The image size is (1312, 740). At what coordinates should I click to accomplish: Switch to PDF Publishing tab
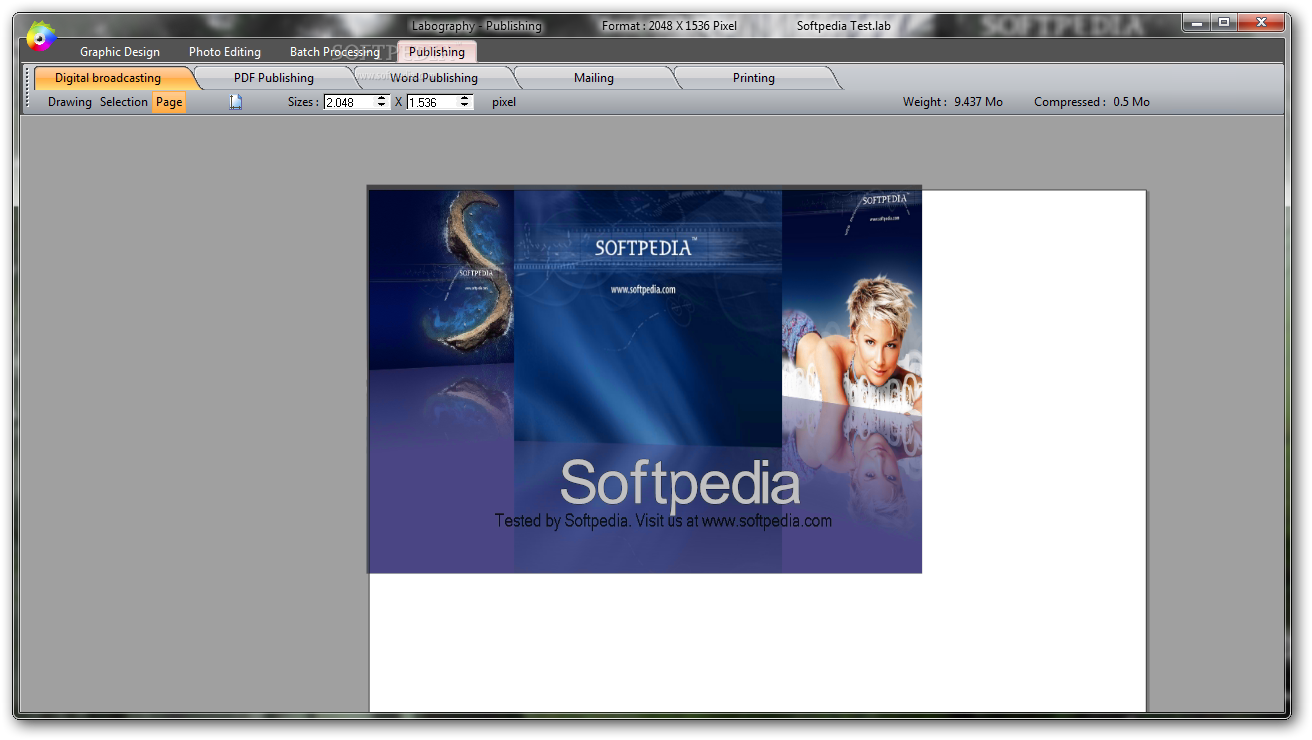tap(274, 78)
